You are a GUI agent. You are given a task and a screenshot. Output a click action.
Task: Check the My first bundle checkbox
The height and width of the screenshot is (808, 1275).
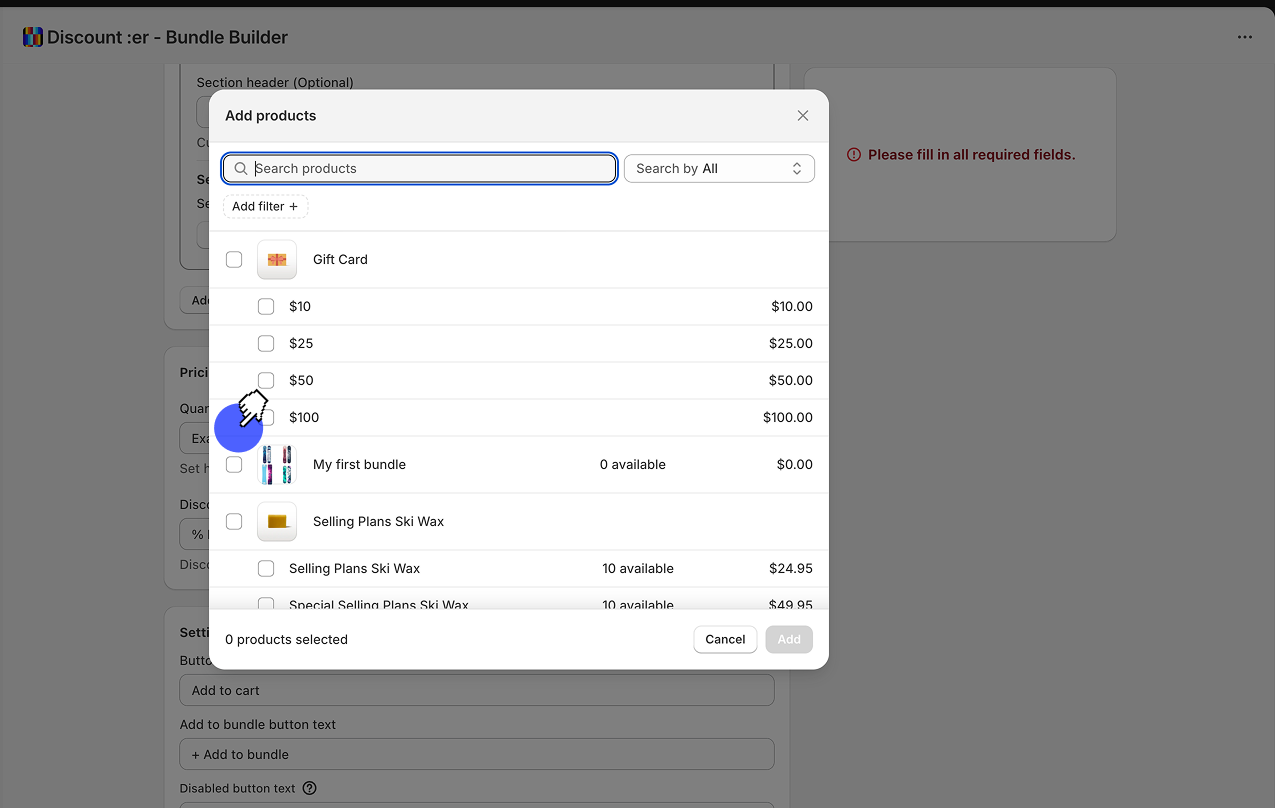pos(234,465)
